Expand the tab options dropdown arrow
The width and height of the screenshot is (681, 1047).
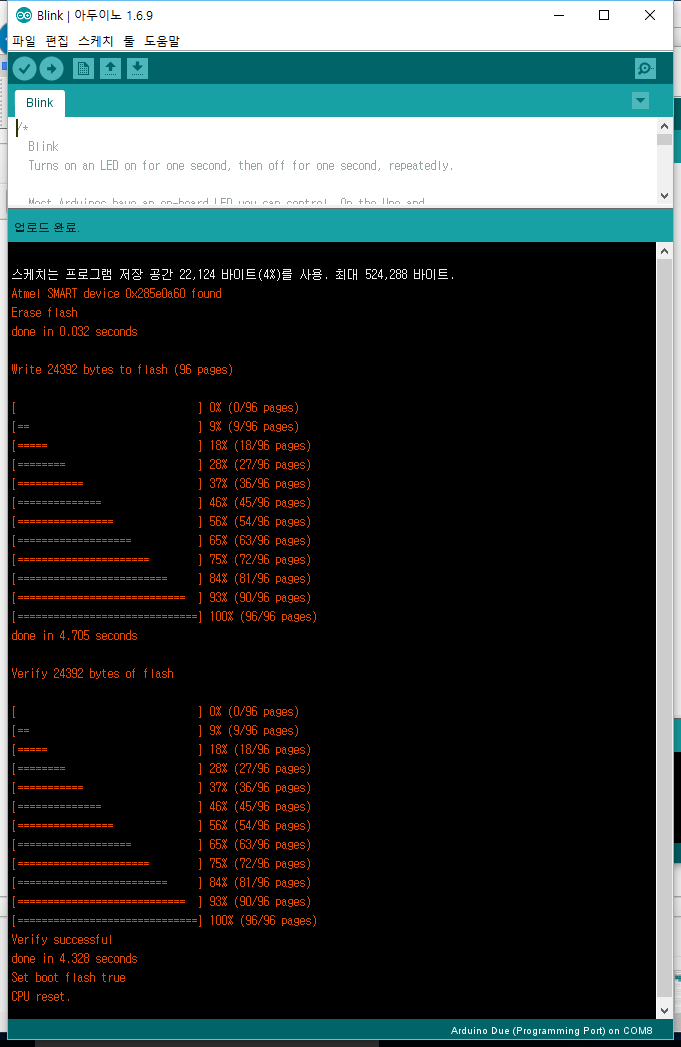pyautogui.click(x=640, y=101)
